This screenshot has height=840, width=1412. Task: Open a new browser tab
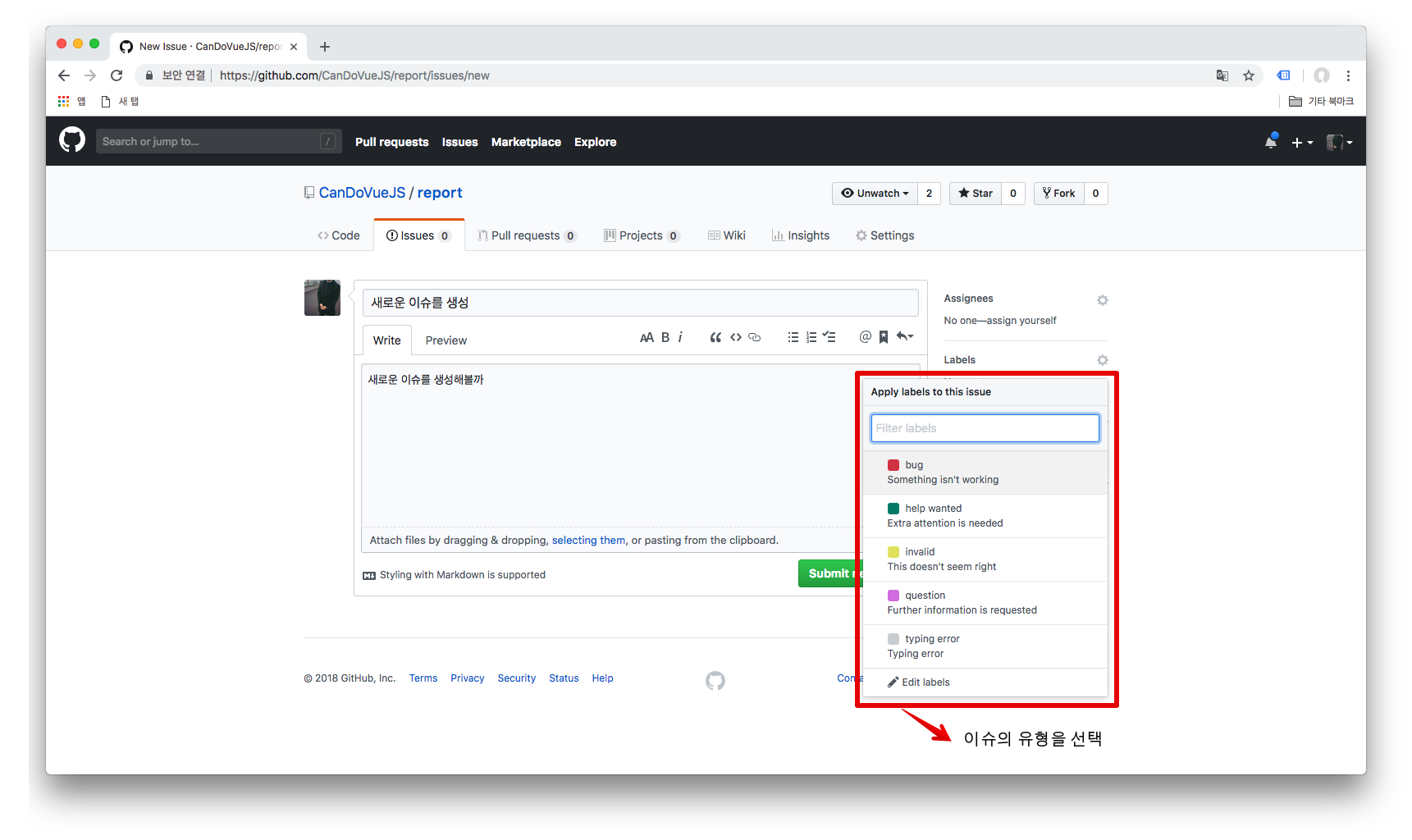click(325, 47)
